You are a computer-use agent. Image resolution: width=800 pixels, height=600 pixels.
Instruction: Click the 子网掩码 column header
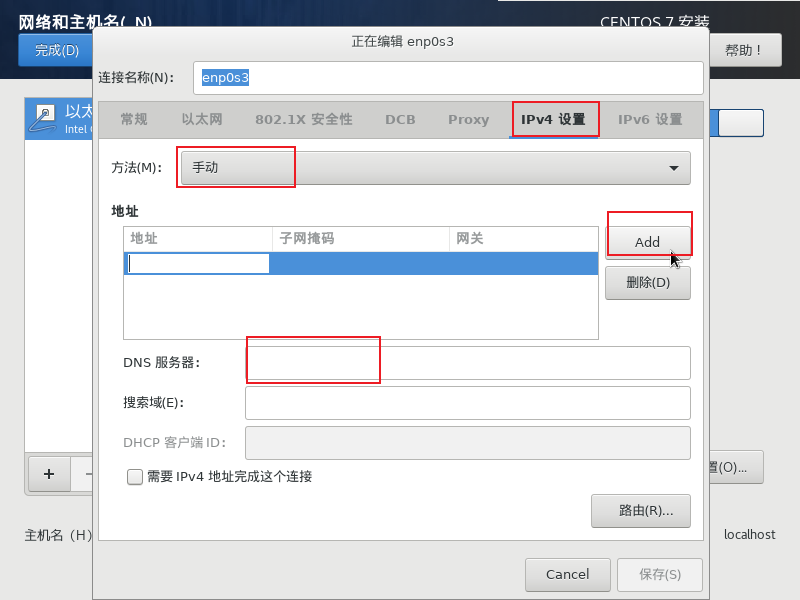[361, 239]
